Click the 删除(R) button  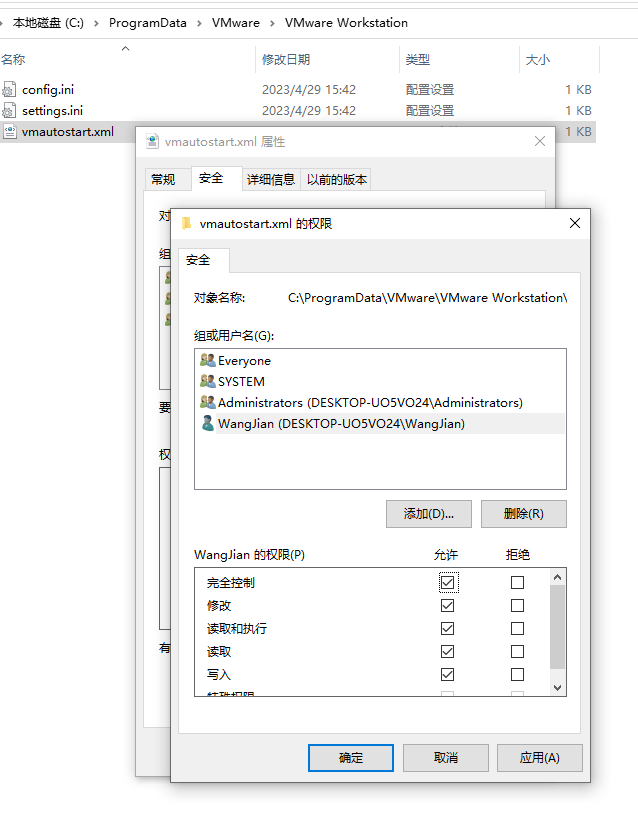pos(524,514)
